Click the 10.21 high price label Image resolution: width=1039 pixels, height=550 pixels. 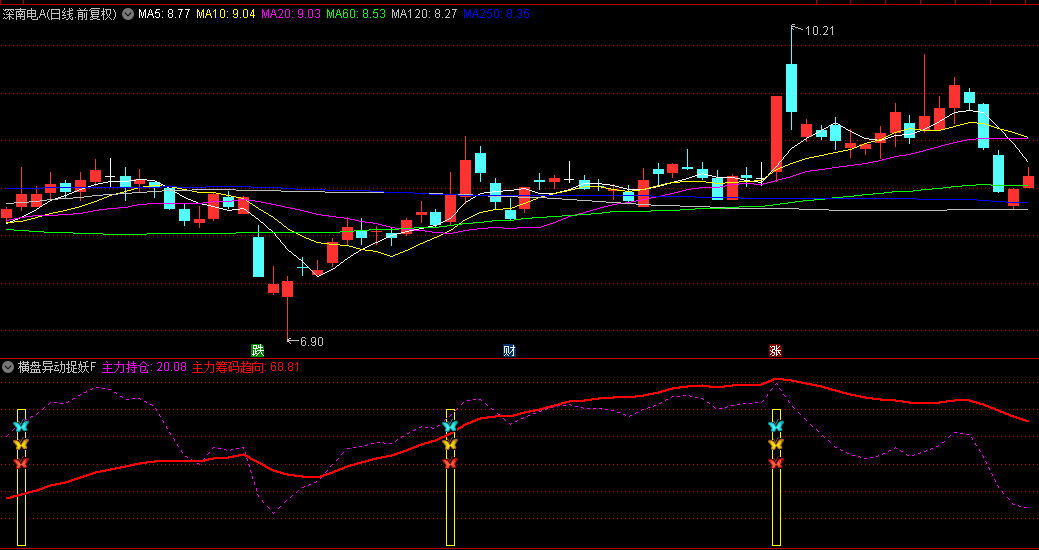tap(819, 30)
